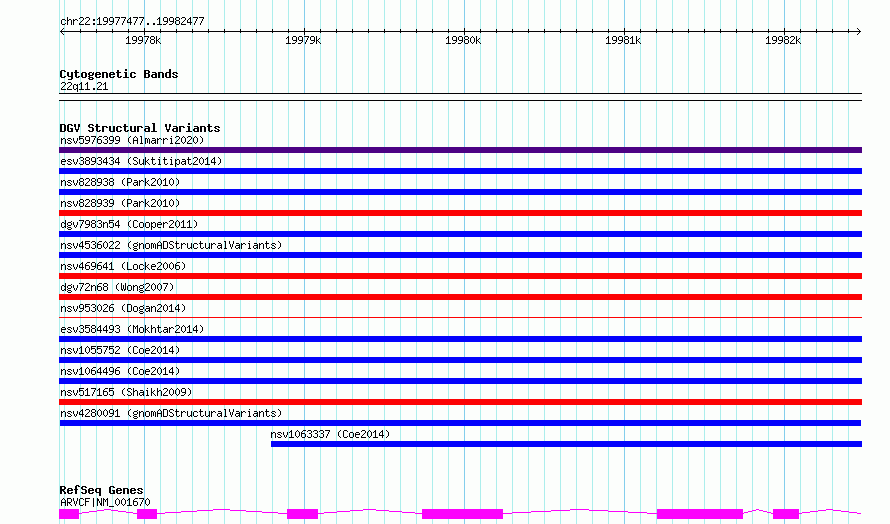This screenshot has height=524, width=890.
Task: Click the nsv953026 (Dogan2014) label
Action: click(123, 308)
